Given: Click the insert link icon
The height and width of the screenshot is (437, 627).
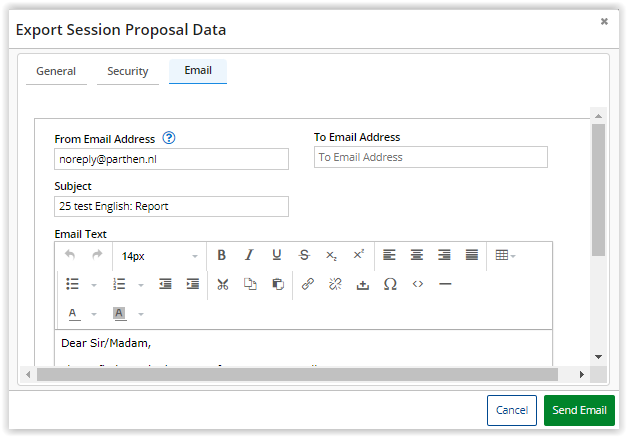Looking at the screenshot, I should [x=308, y=284].
